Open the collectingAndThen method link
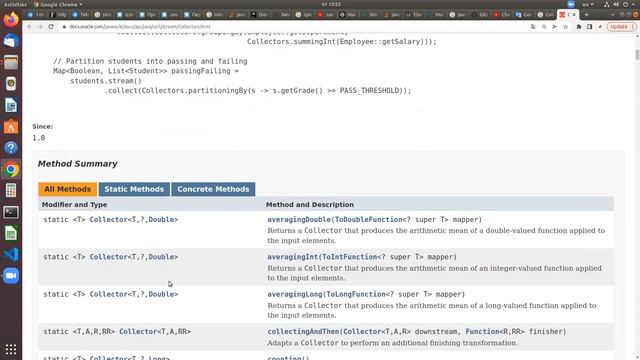Image resolution: width=640 pixels, height=360 pixels. click(303, 332)
